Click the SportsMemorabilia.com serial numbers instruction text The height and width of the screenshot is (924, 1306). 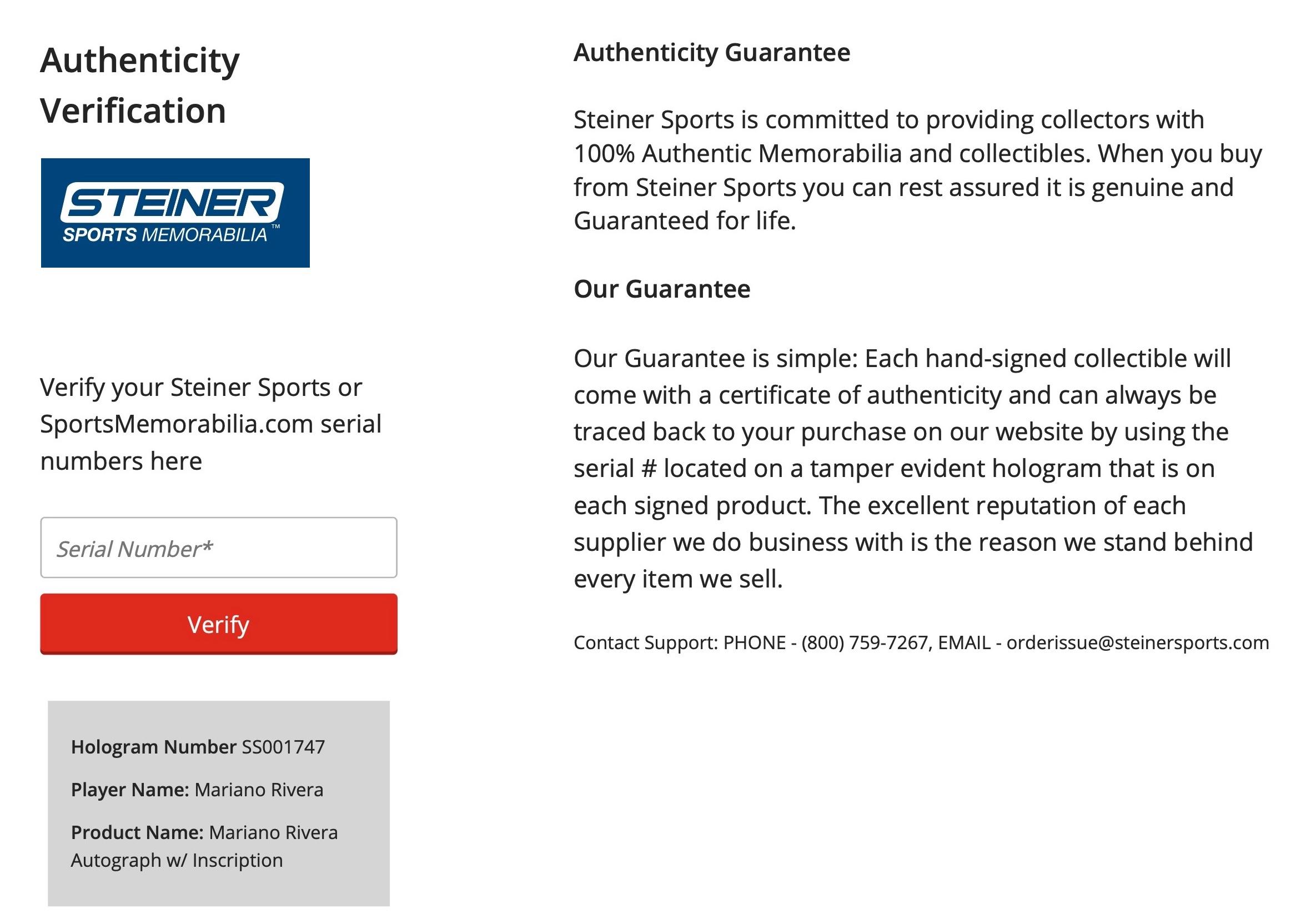[210, 424]
